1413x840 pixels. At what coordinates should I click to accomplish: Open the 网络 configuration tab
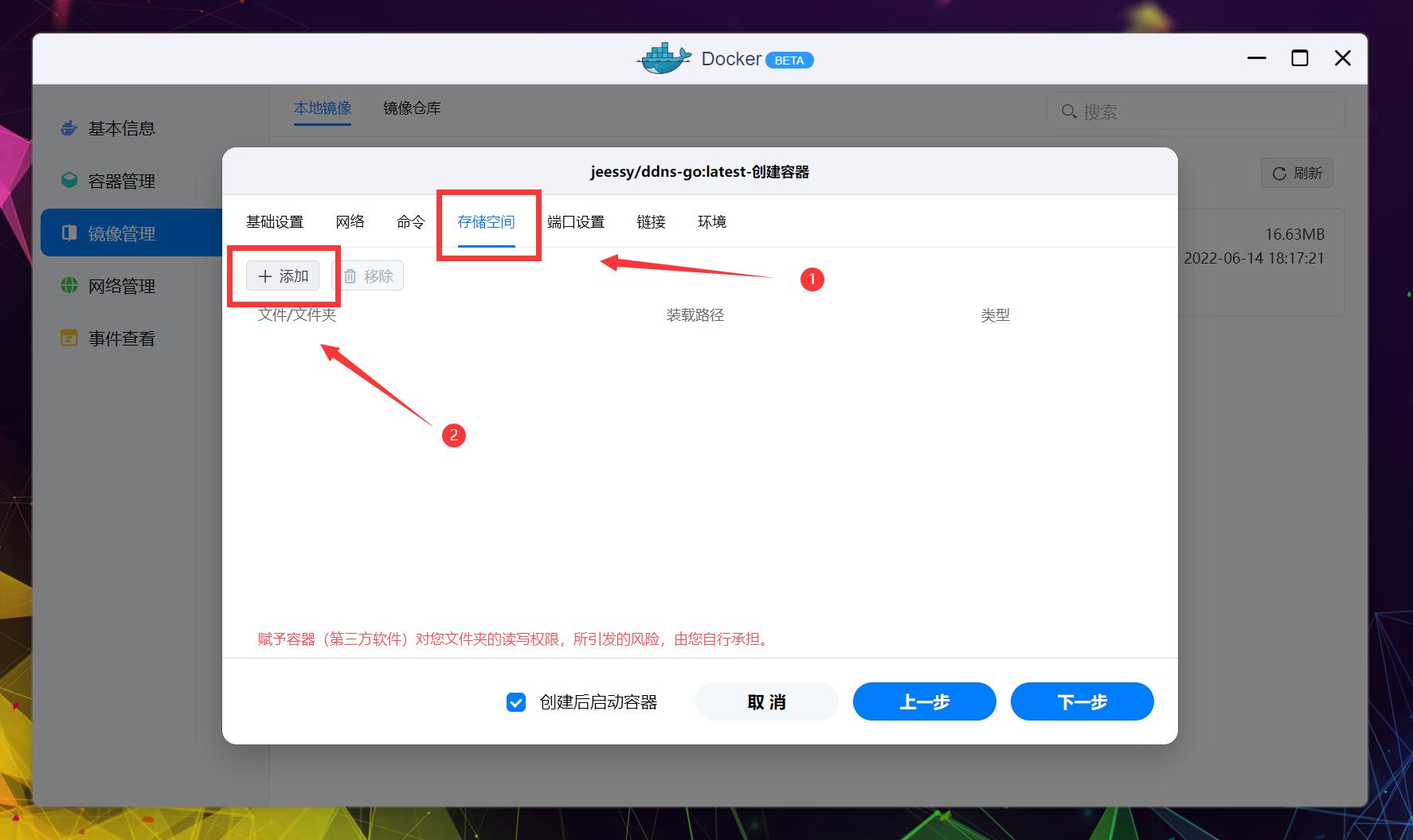point(350,221)
